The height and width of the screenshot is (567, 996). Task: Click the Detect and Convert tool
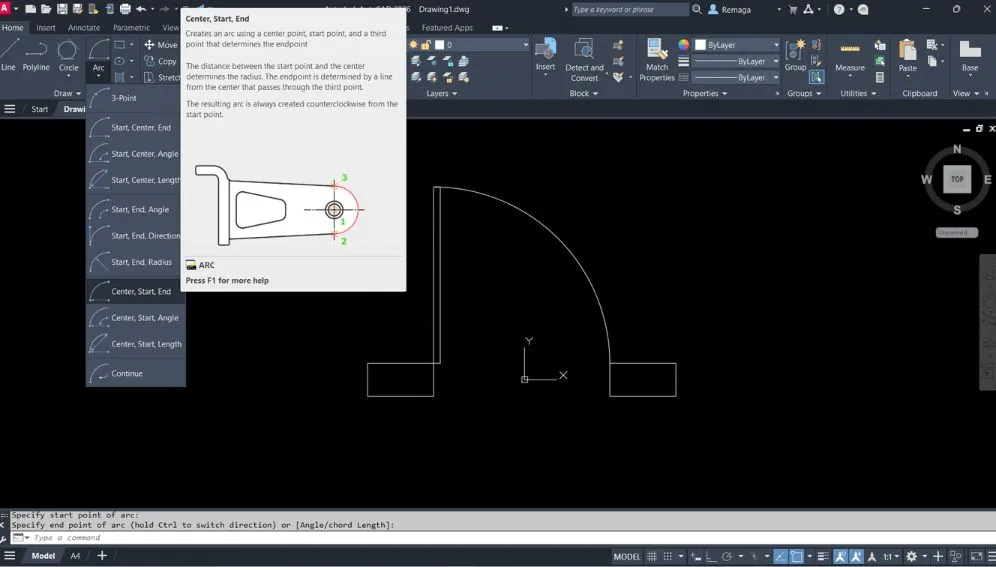click(x=584, y=59)
